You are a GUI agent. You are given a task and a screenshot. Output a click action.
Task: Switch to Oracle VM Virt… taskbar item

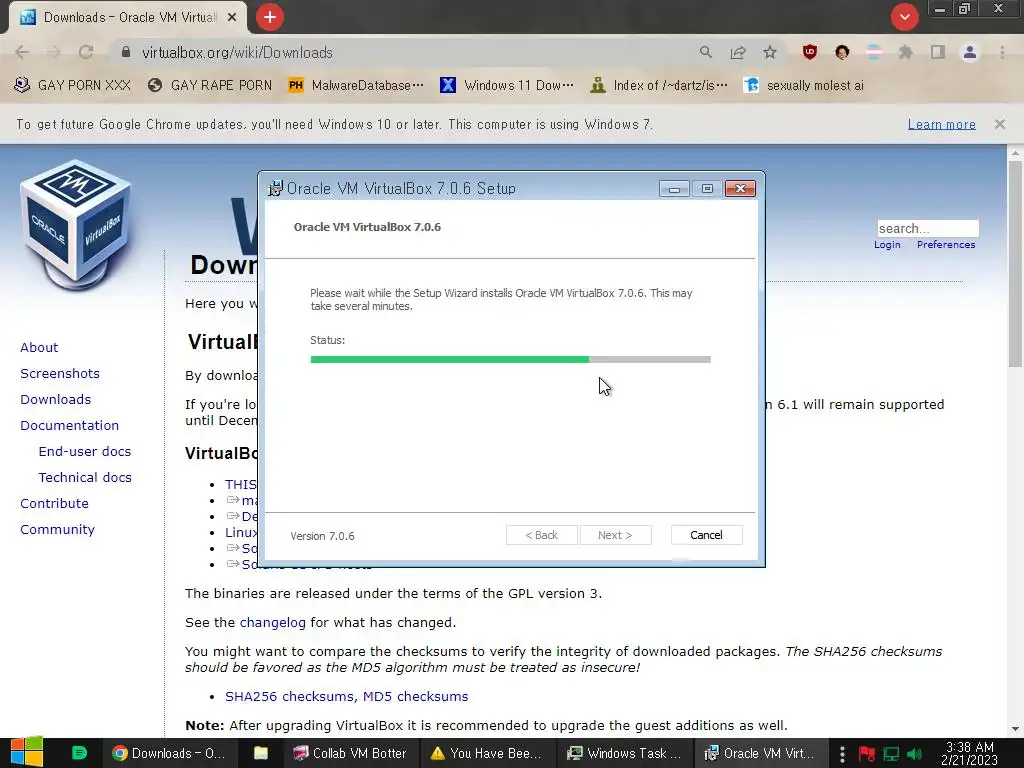click(x=760, y=753)
